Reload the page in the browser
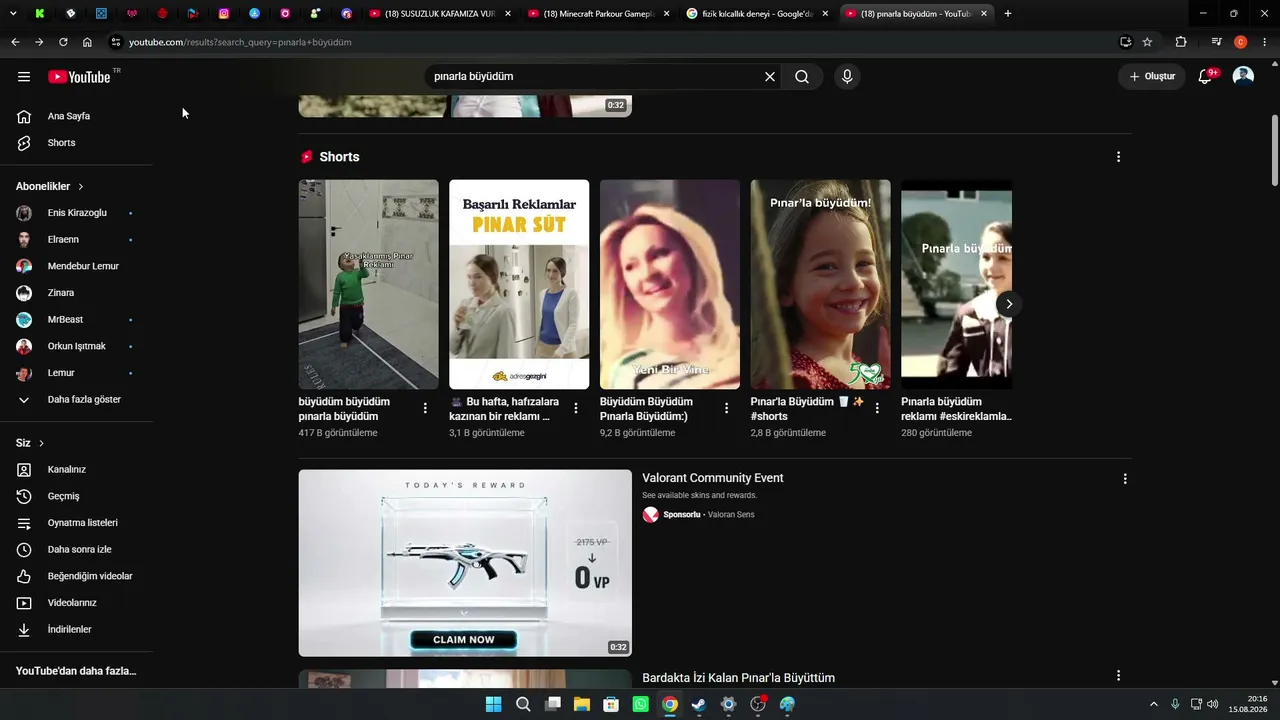The height and width of the screenshot is (720, 1280). pyautogui.click(x=63, y=42)
